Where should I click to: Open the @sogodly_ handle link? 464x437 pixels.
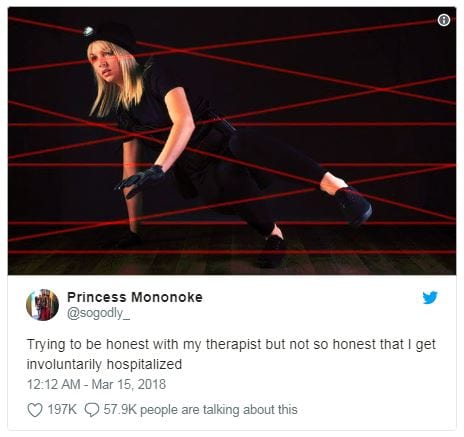click(99, 313)
